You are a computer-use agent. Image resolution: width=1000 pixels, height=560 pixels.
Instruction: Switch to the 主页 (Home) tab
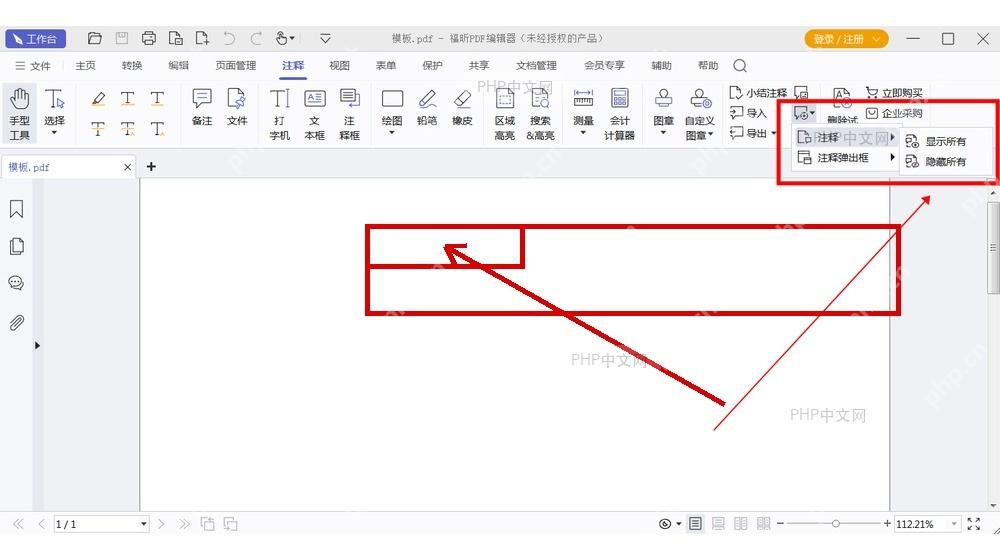[85, 66]
